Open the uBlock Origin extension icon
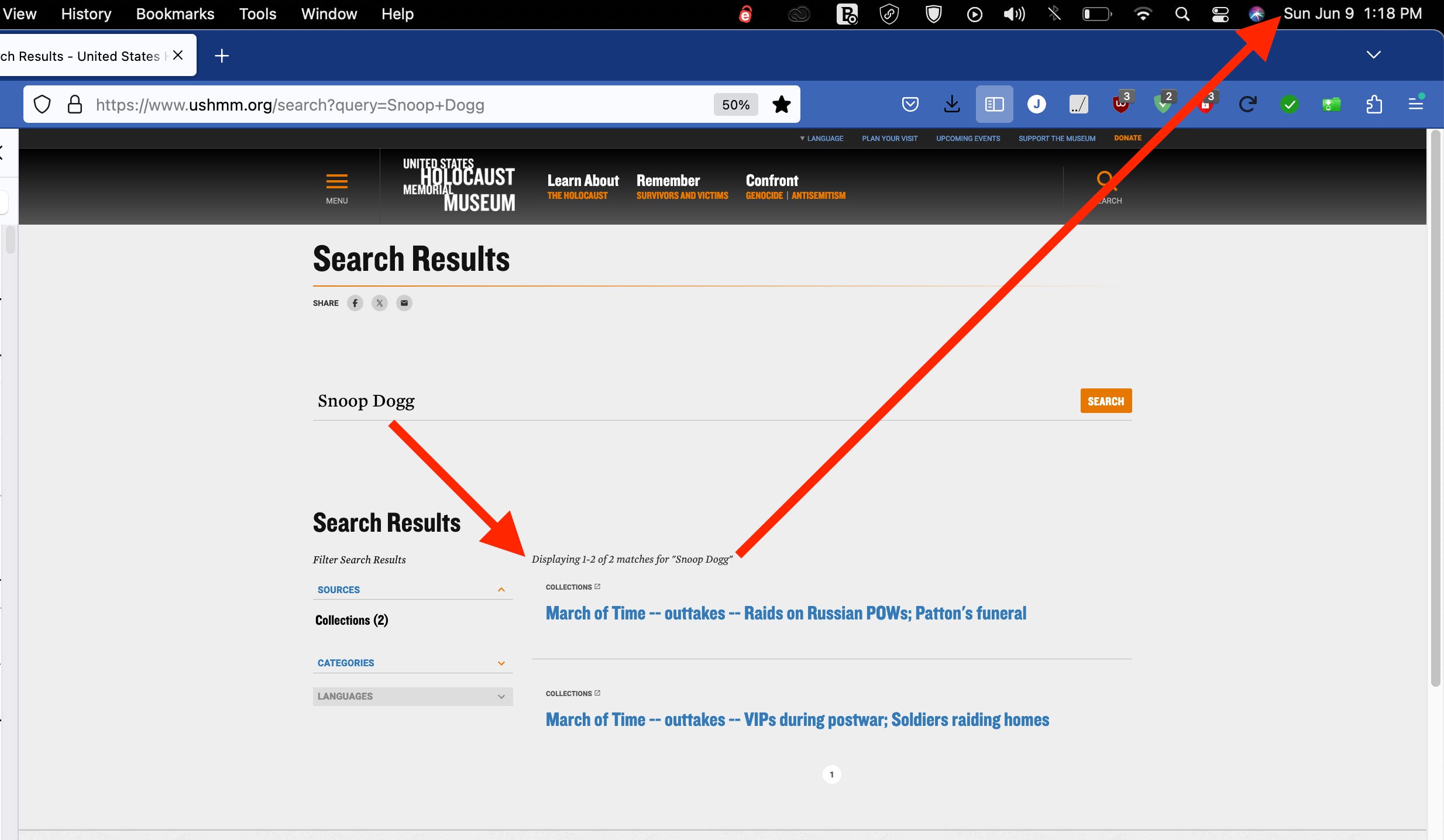The image size is (1444, 840). click(x=1121, y=104)
